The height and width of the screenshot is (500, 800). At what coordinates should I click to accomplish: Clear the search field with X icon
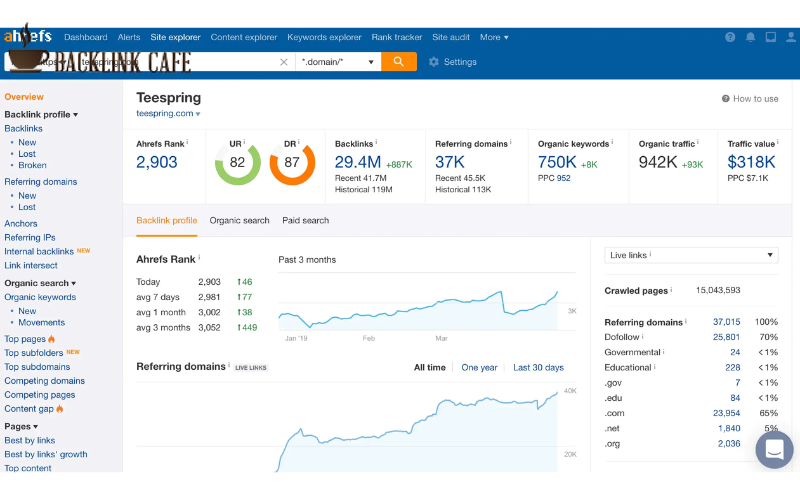(284, 62)
